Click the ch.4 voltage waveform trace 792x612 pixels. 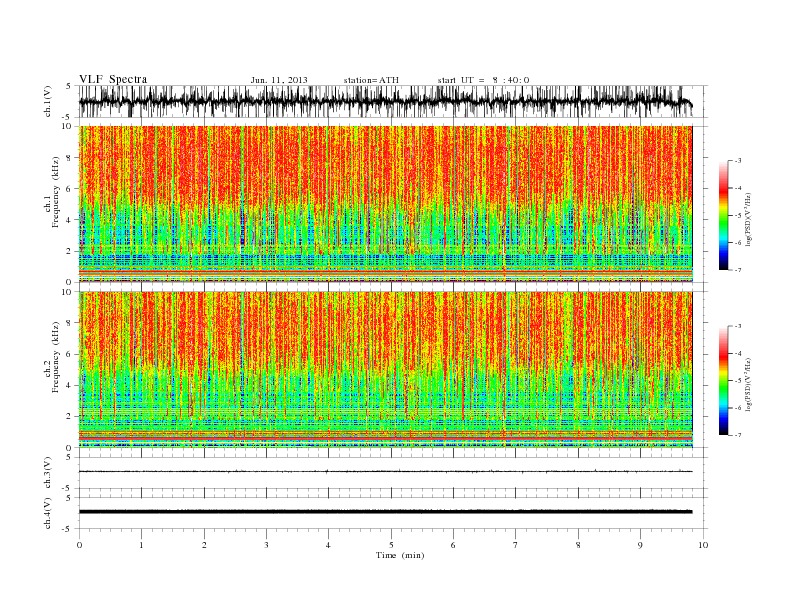386,512
